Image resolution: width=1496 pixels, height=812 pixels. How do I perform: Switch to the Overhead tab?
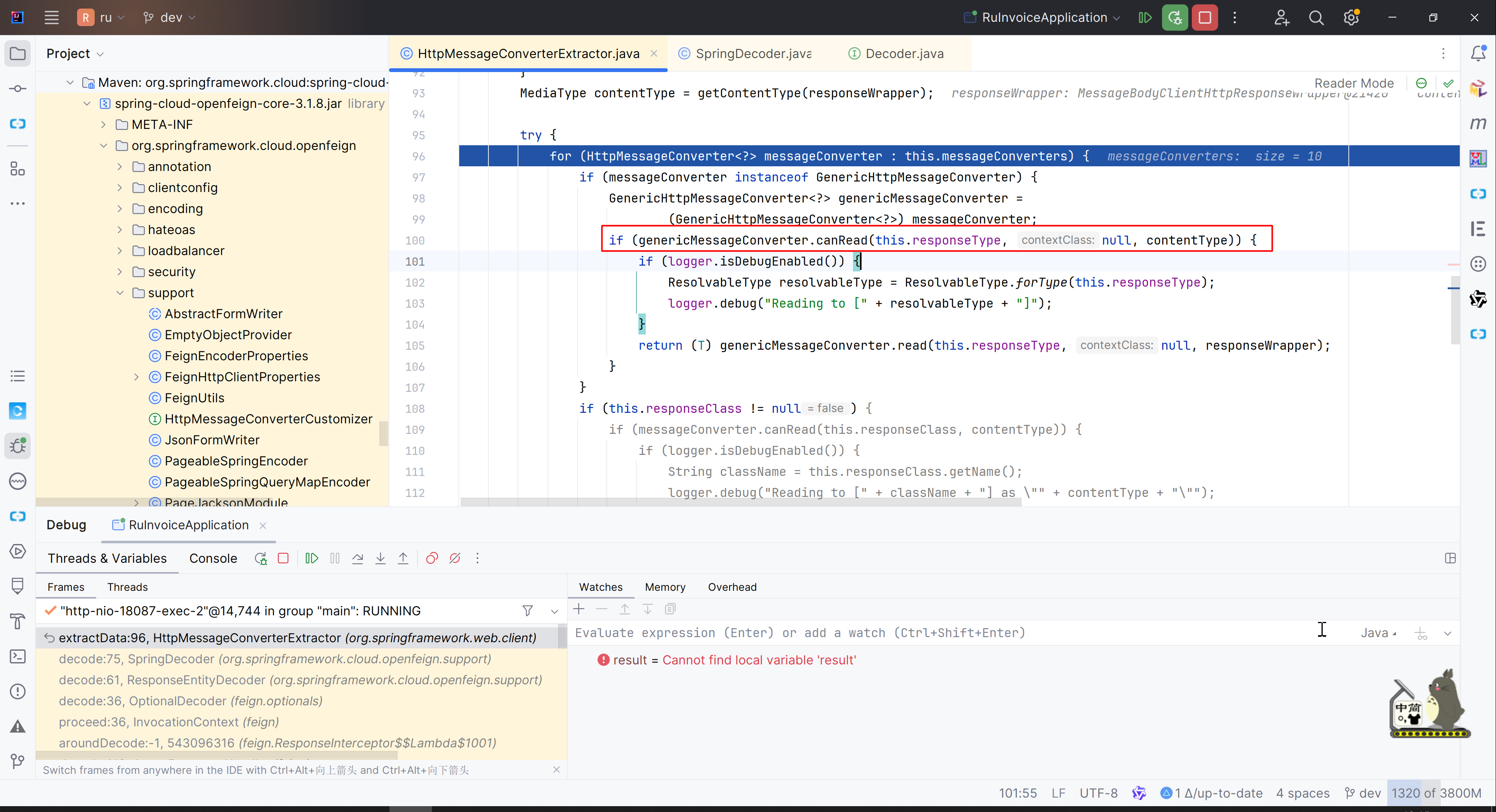point(732,587)
